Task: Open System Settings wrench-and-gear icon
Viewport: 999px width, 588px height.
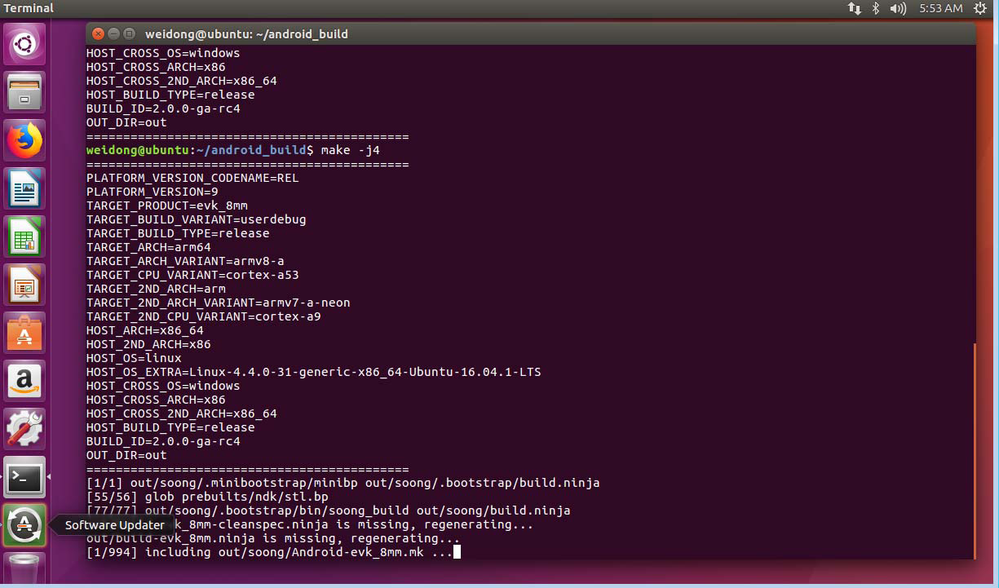Action: click(x=24, y=429)
